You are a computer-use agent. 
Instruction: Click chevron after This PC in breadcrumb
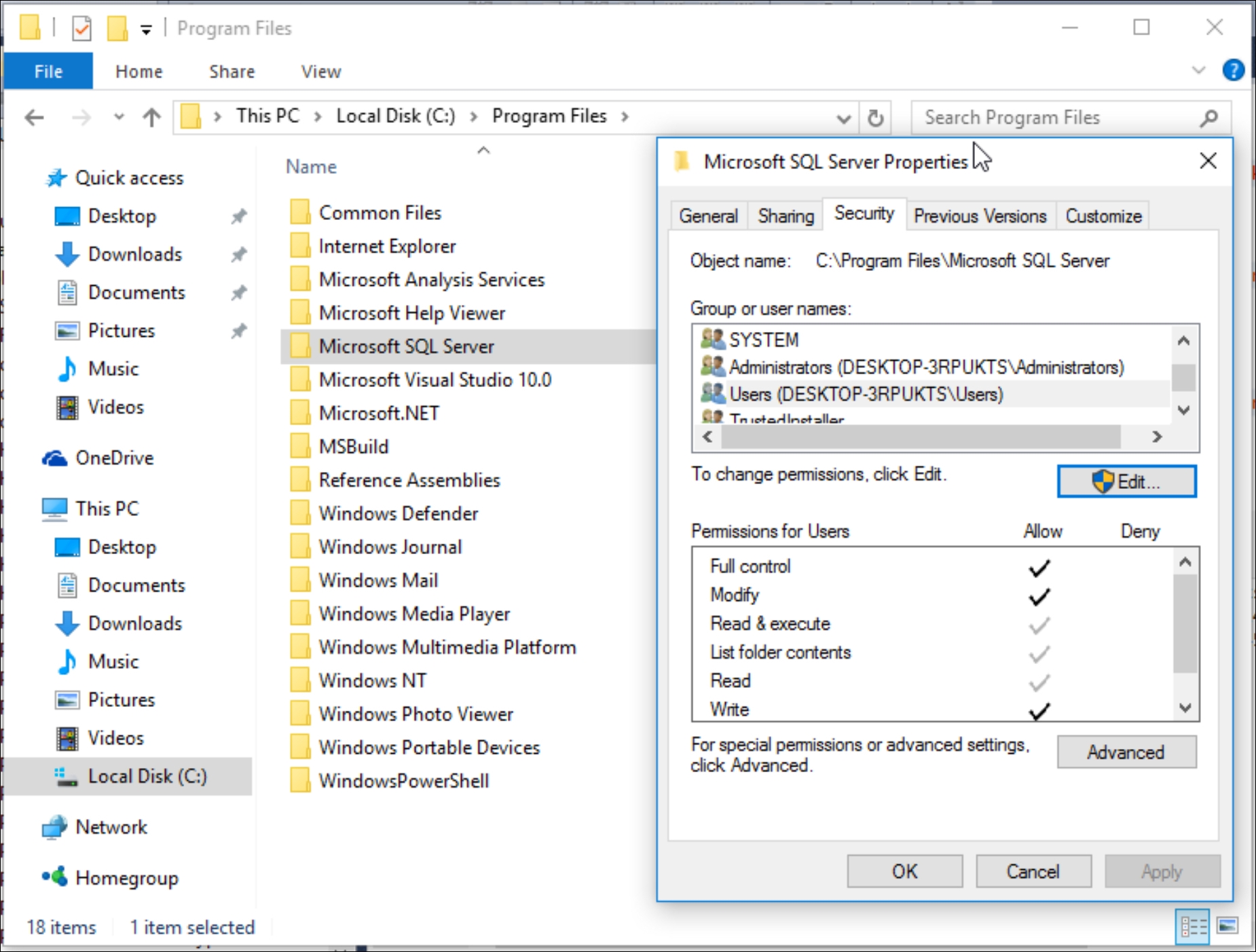point(317,117)
